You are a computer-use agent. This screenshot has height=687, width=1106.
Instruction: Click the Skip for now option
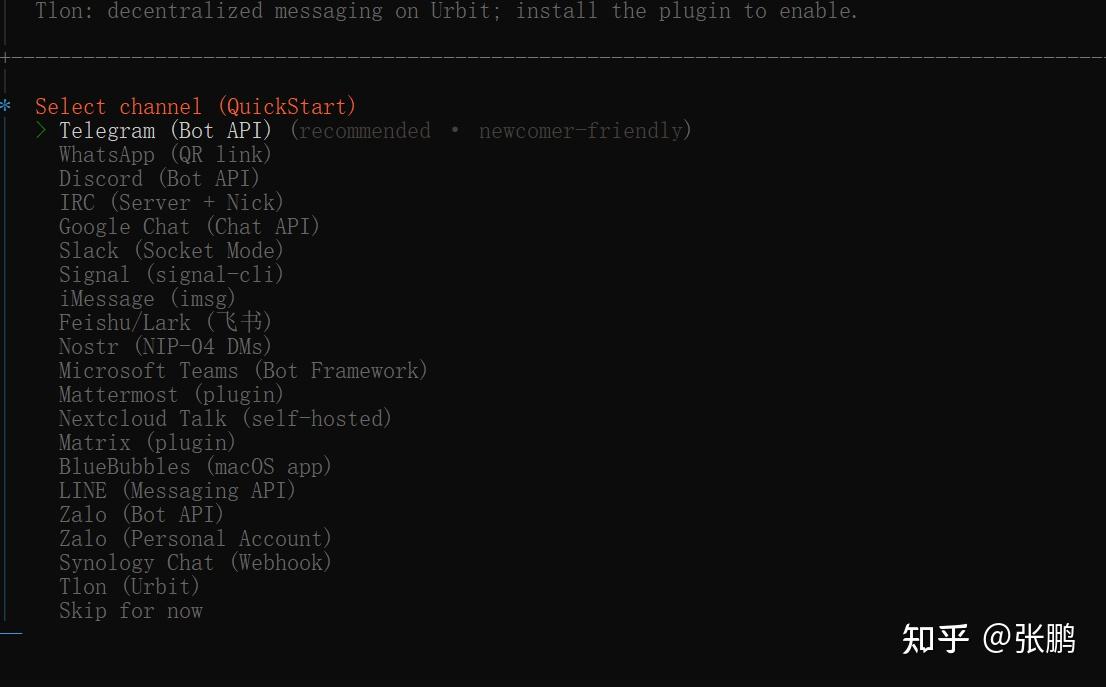pos(131,611)
